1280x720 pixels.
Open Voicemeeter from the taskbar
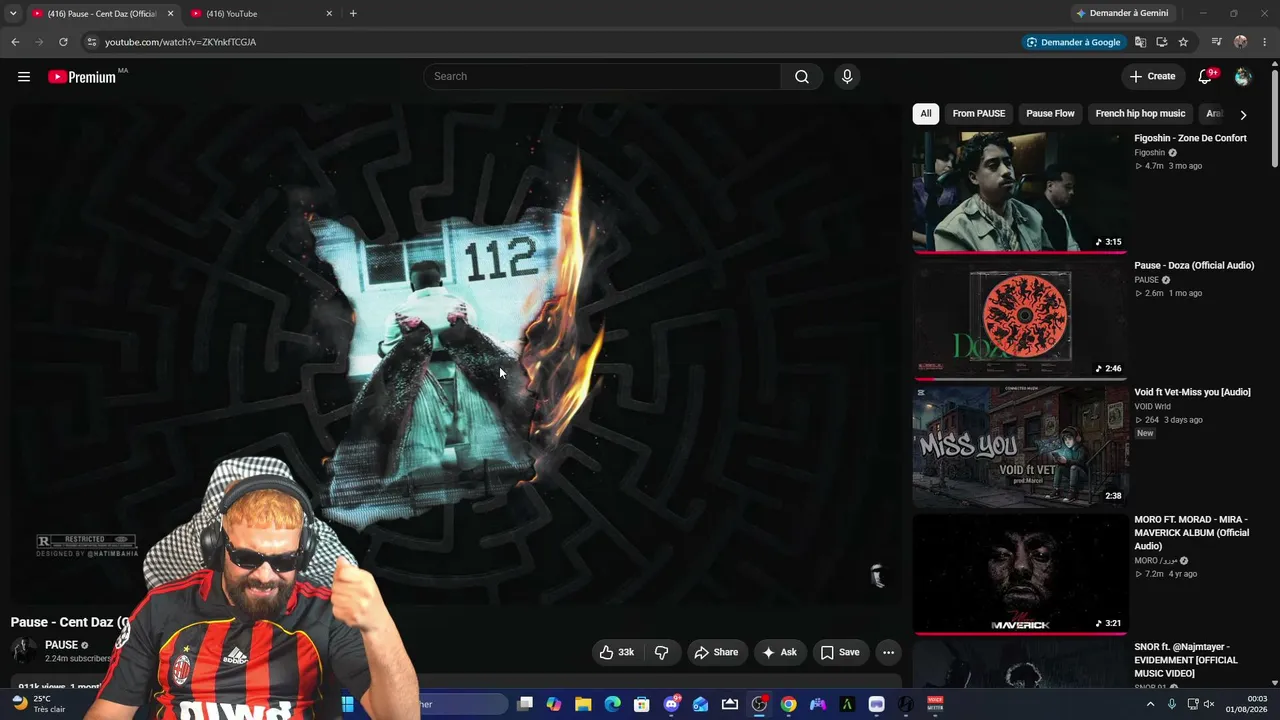pyautogui.click(x=935, y=705)
